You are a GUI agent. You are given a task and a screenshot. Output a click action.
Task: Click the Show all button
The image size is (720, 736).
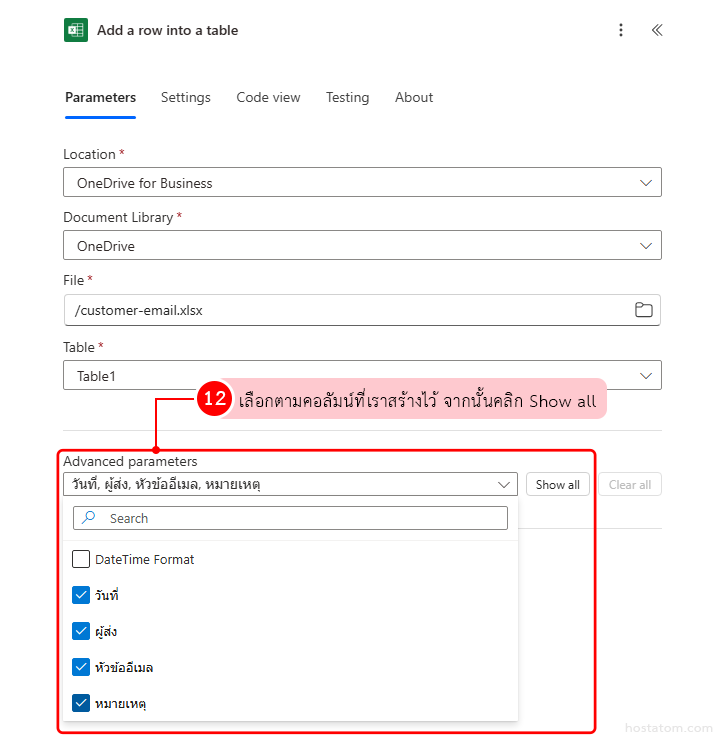coord(557,485)
